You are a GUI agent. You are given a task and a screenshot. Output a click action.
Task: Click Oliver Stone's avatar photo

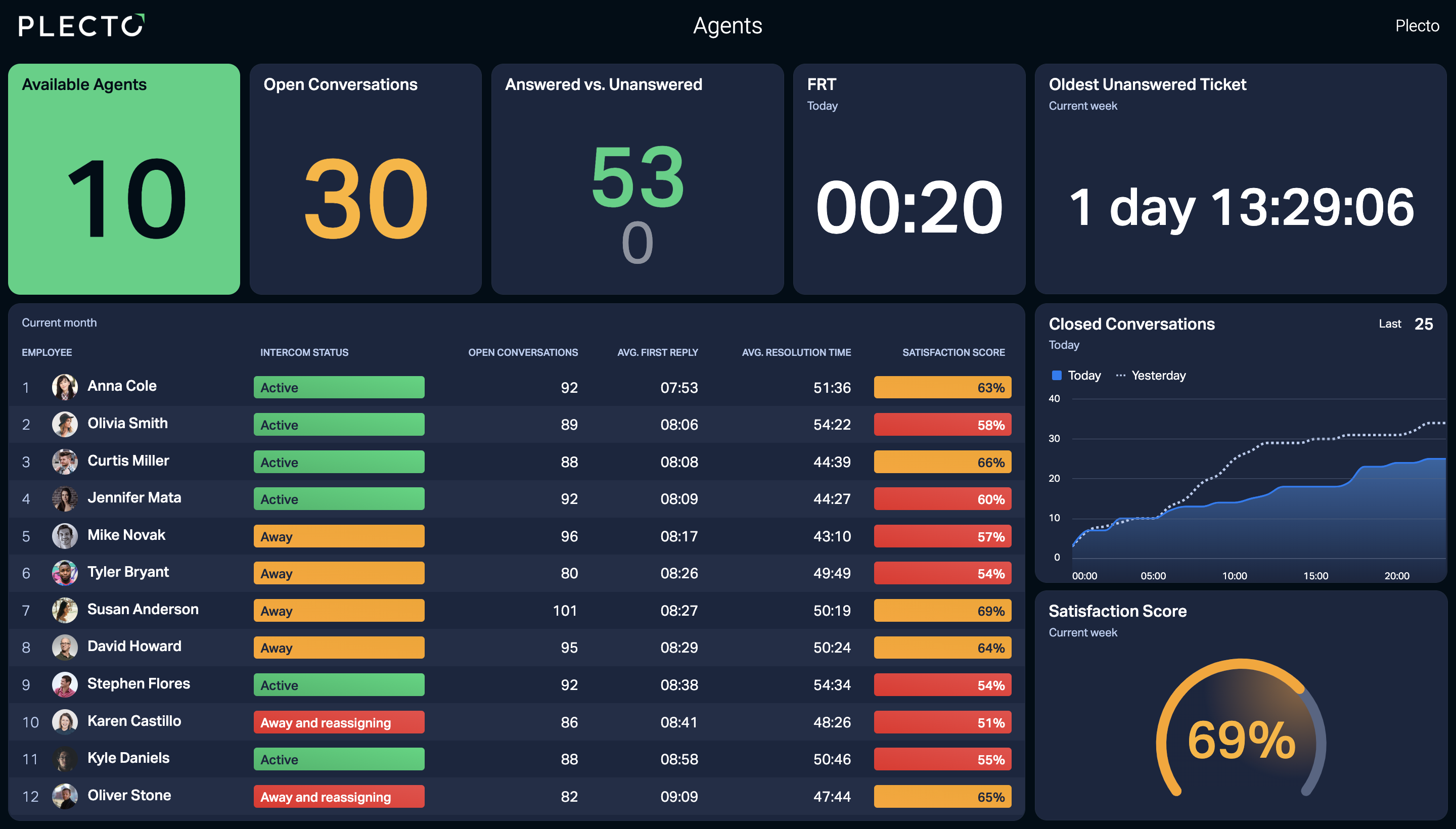(65, 796)
